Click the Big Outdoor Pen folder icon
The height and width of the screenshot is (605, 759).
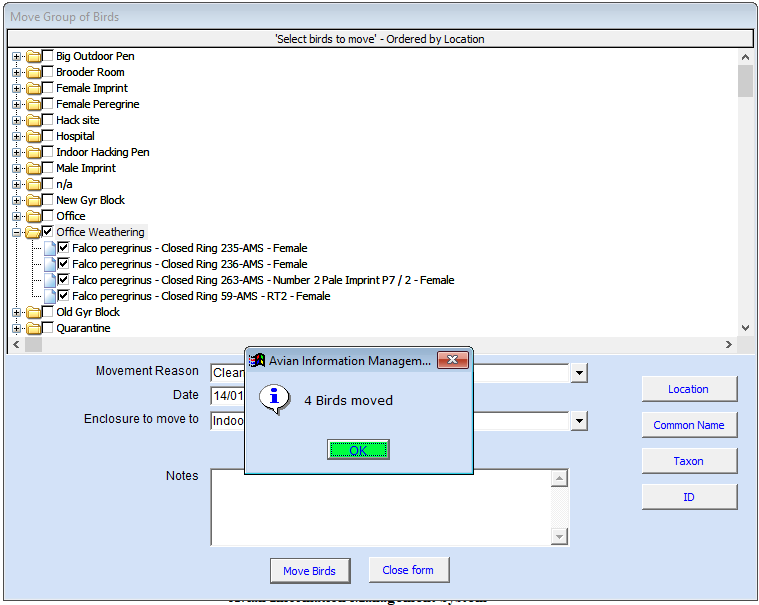34,57
